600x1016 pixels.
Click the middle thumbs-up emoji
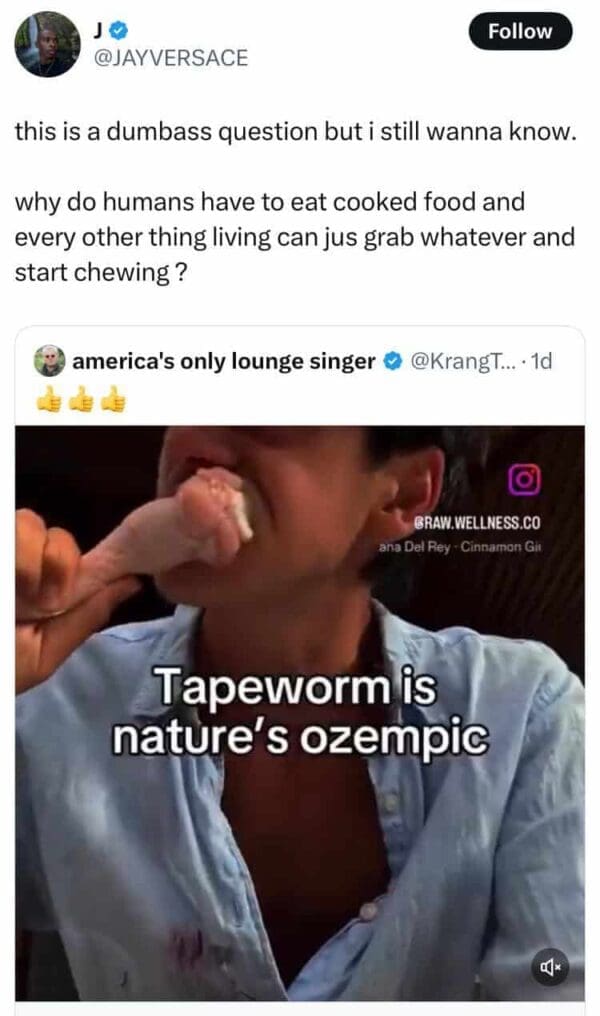coord(81,399)
